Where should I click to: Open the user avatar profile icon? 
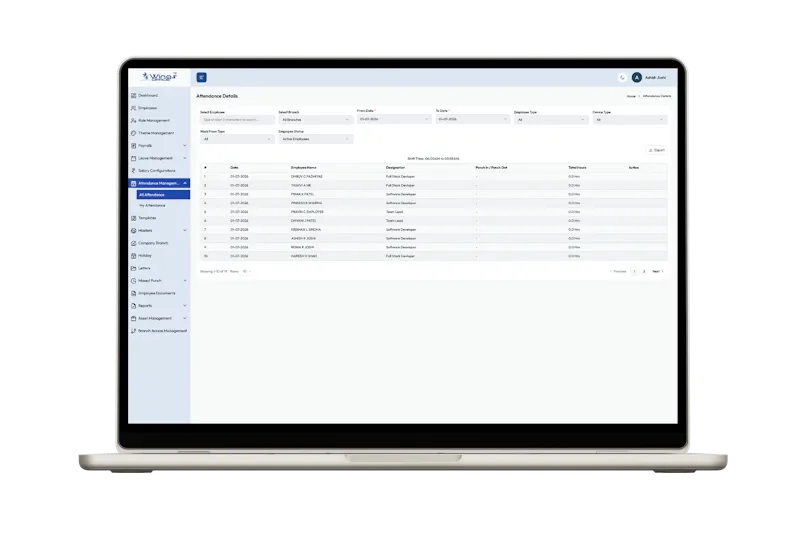pos(636,78)
